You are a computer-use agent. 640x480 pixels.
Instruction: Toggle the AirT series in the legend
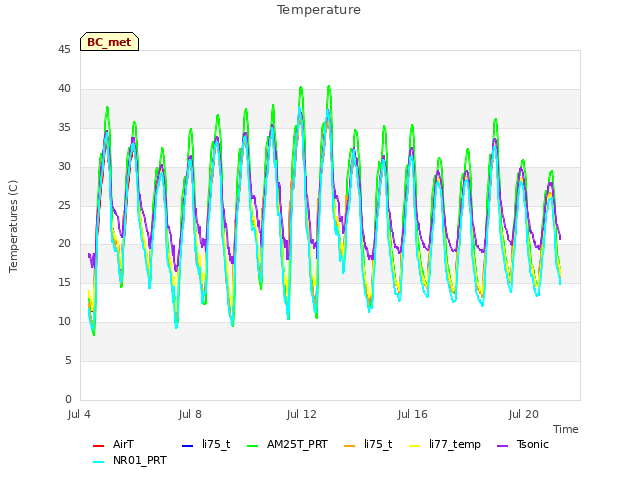coord(123,444)
